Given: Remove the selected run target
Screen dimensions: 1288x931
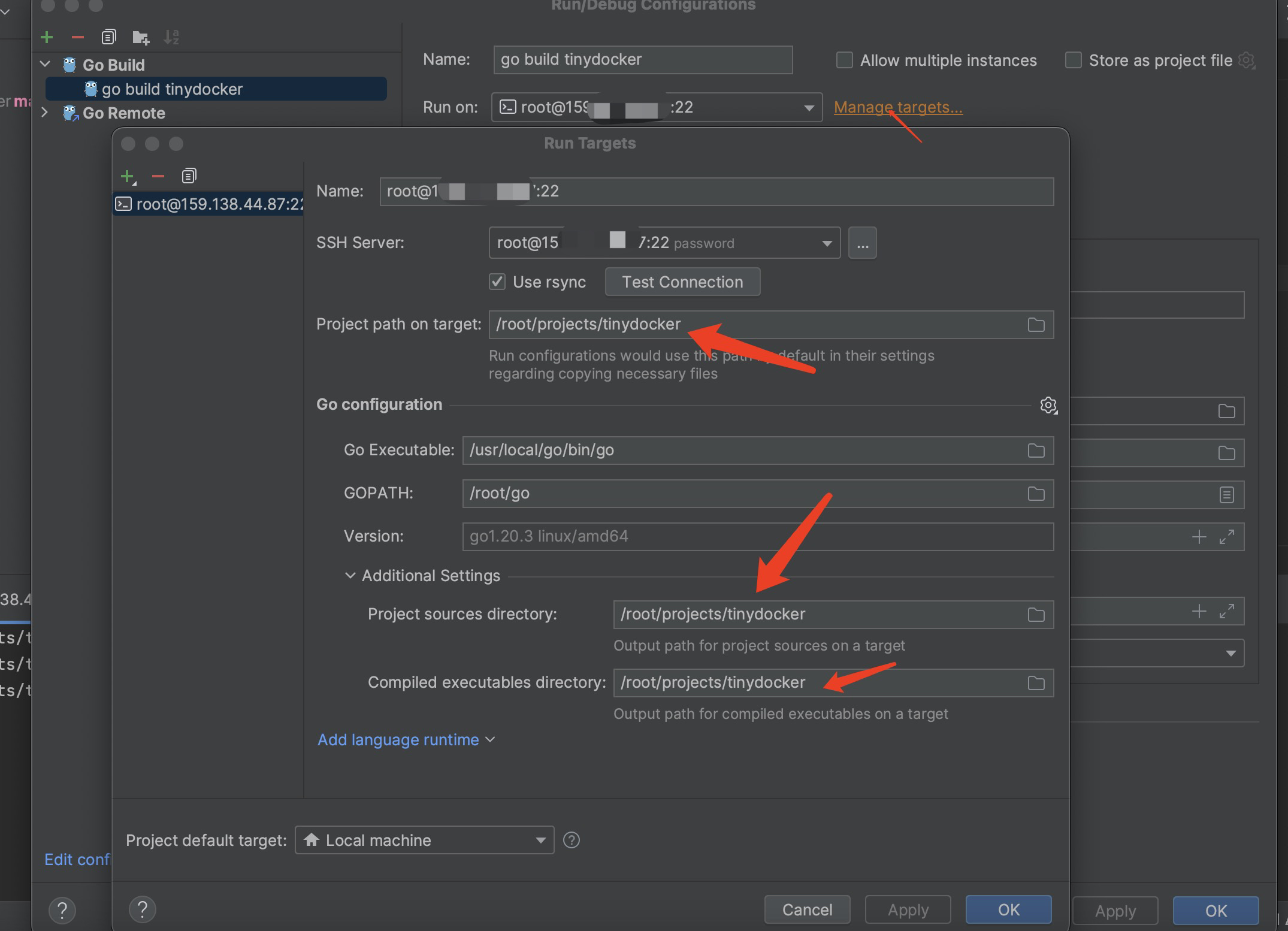Looking at the screenshot, I should pyautogui.click(x=158, y=176).
